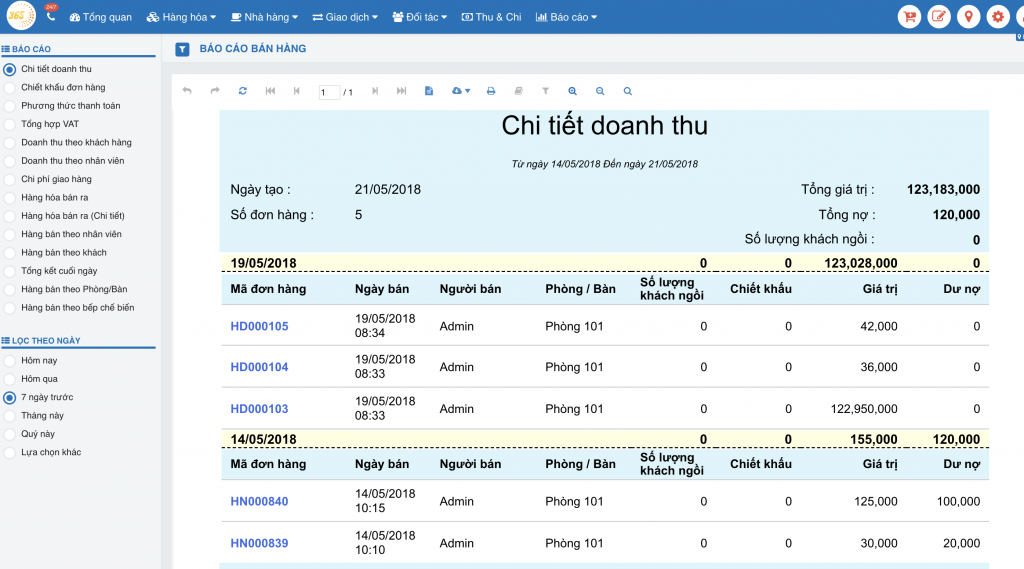1024x569 pixels.
Task: Open order HD000103
Action: (x=259, y=409)
